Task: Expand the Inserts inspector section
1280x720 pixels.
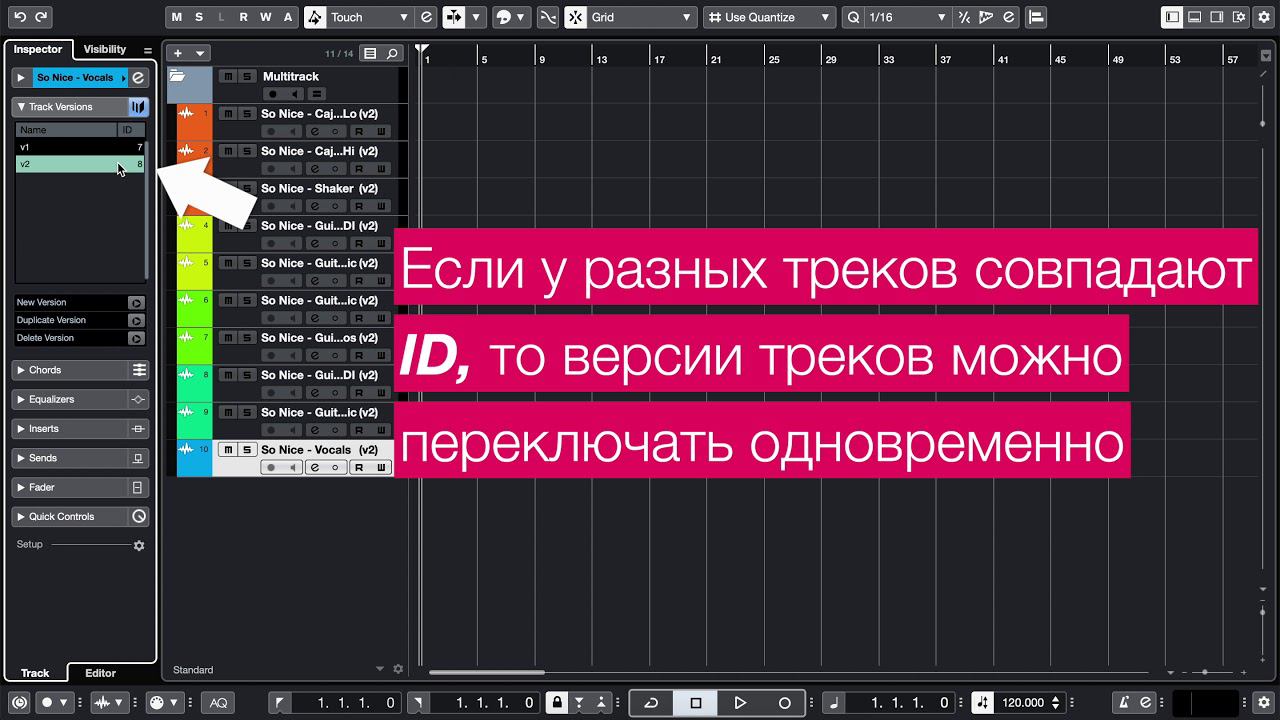Action: [x=21, y=428]
